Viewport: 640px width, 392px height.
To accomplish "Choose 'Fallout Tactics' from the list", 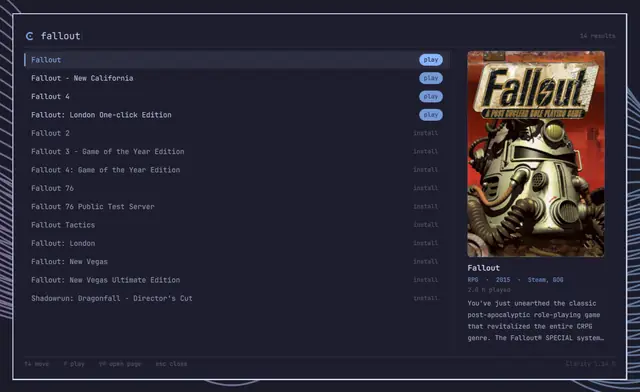I will point(63,225).
